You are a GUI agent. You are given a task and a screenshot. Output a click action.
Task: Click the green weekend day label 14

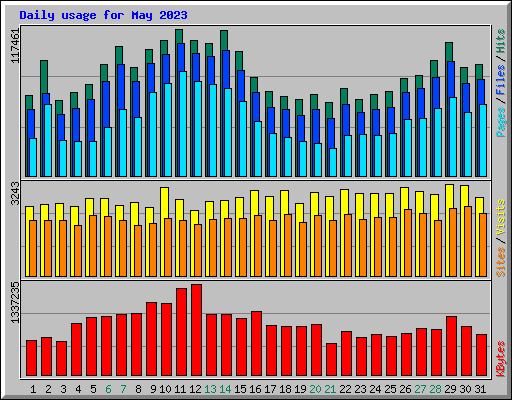[225, 389]
